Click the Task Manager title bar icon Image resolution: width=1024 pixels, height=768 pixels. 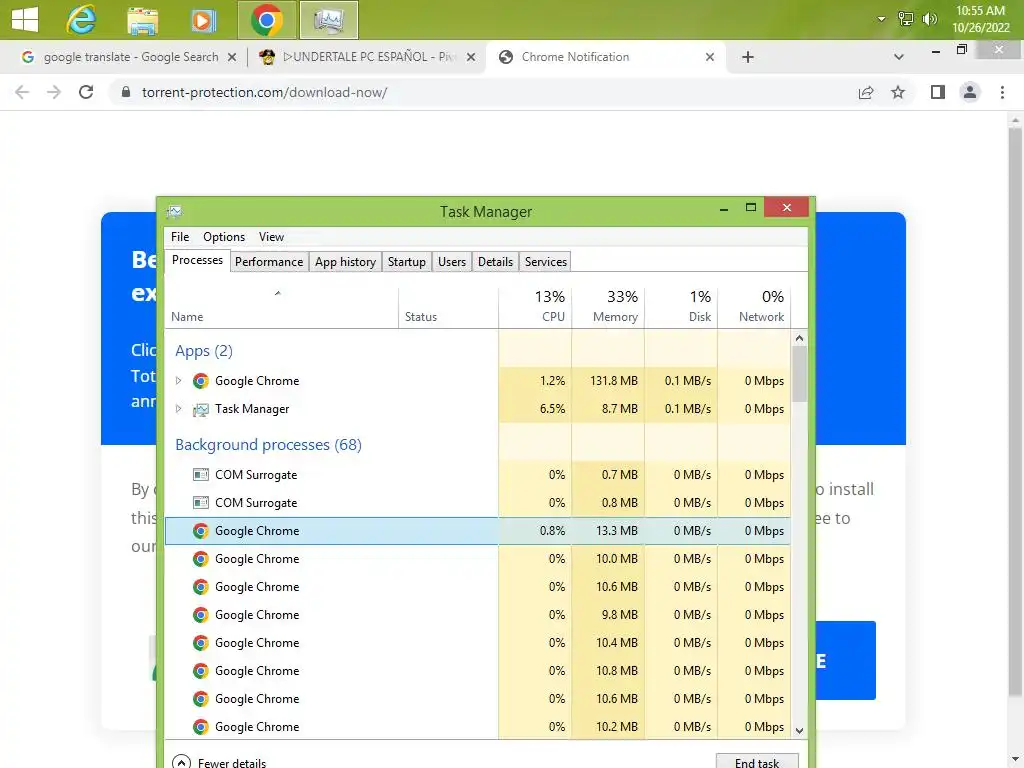[x=174, y=212]
